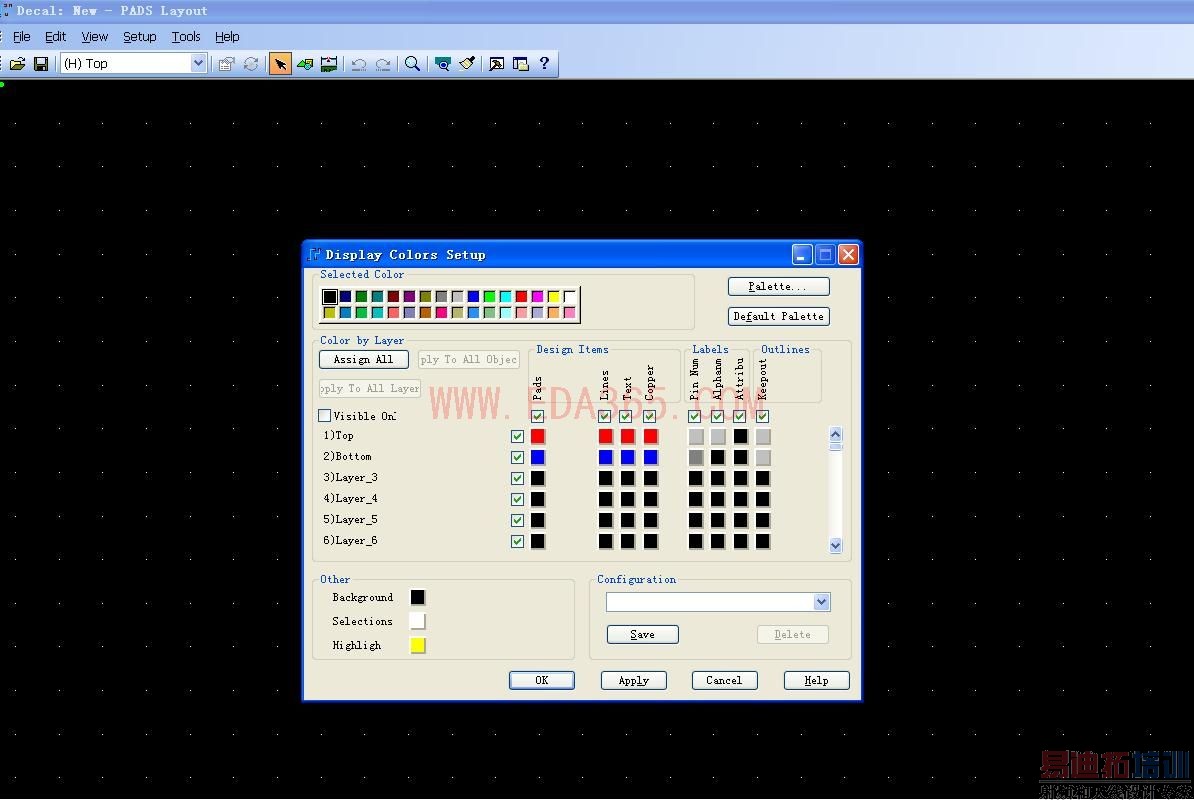Click the layer list scroll-down arrow
The image size is (1194, 802).
[835, 545]
